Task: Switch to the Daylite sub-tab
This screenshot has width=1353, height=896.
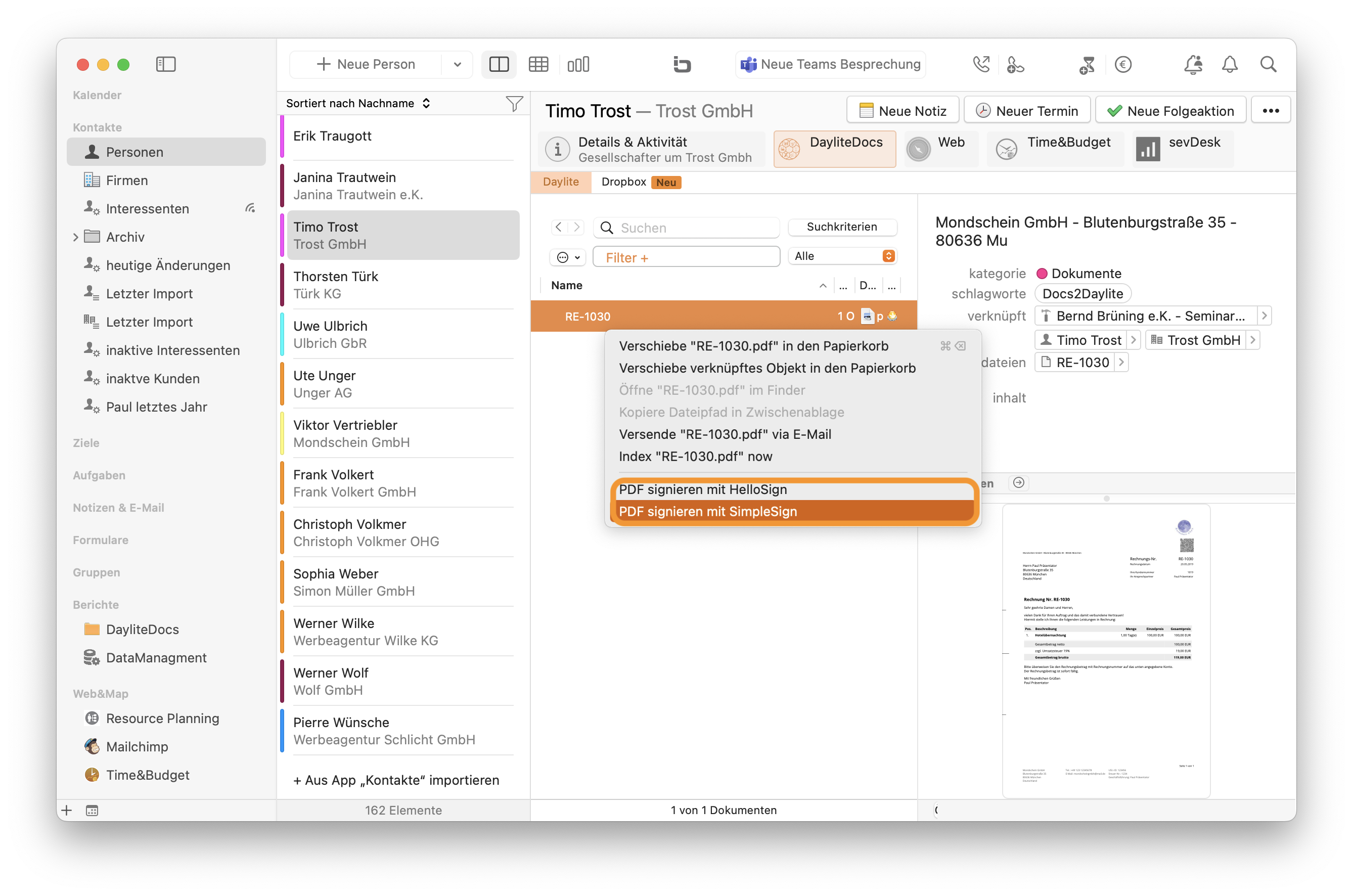Action: point(561,182)
